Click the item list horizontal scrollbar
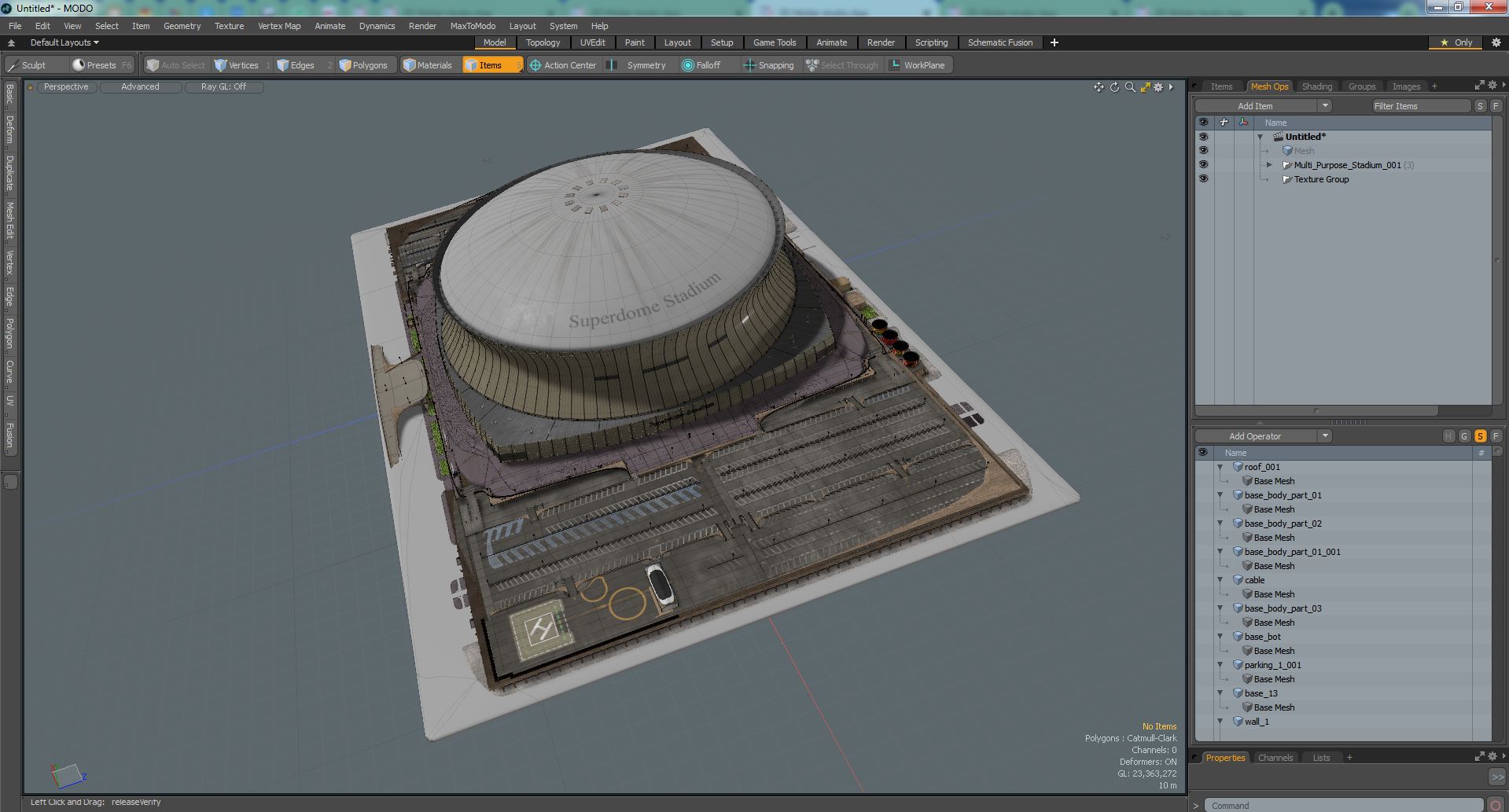Viewport: 1509px width, 812px height. tap(1316, 410)
